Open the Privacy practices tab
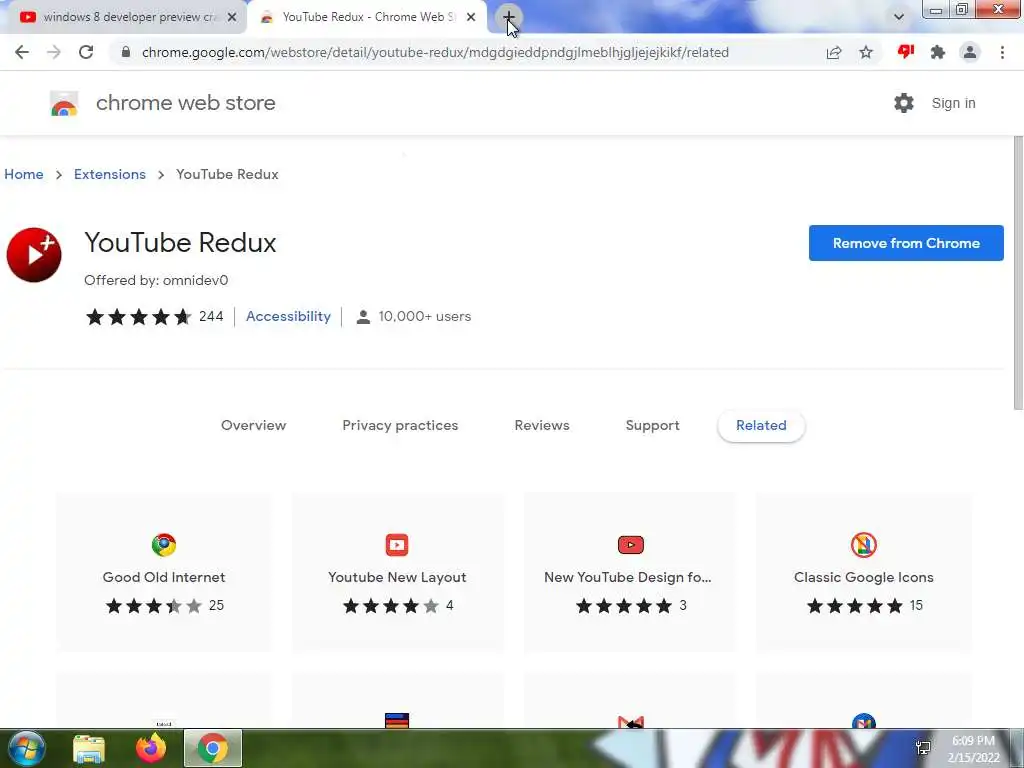The height and width of the screenshot is (768, 1024). coord(400,425)
